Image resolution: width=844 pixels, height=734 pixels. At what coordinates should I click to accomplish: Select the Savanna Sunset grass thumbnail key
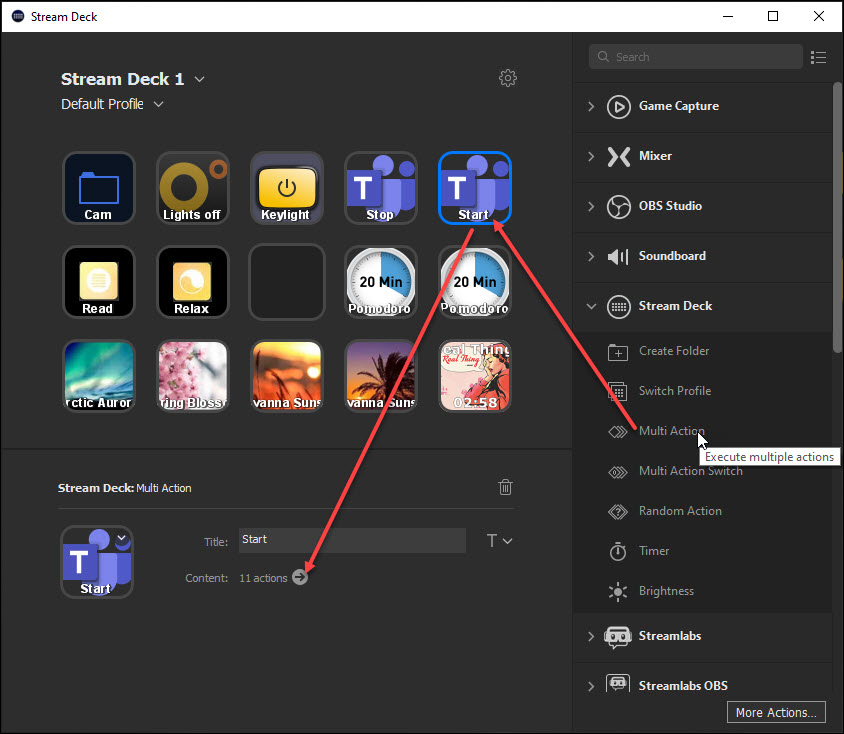[286, 376]
